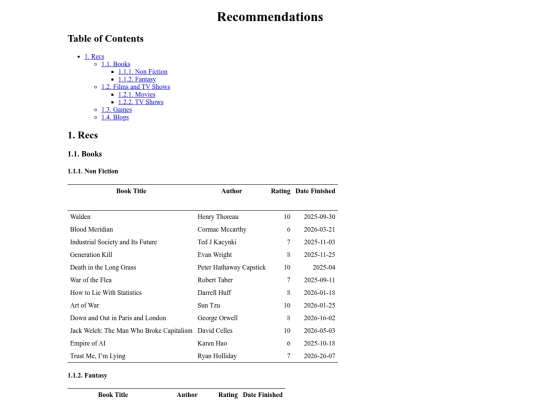Viewport: 540px width, 405px height.
Task: Click the date '2025-11-03'
Action: point(319,242)
